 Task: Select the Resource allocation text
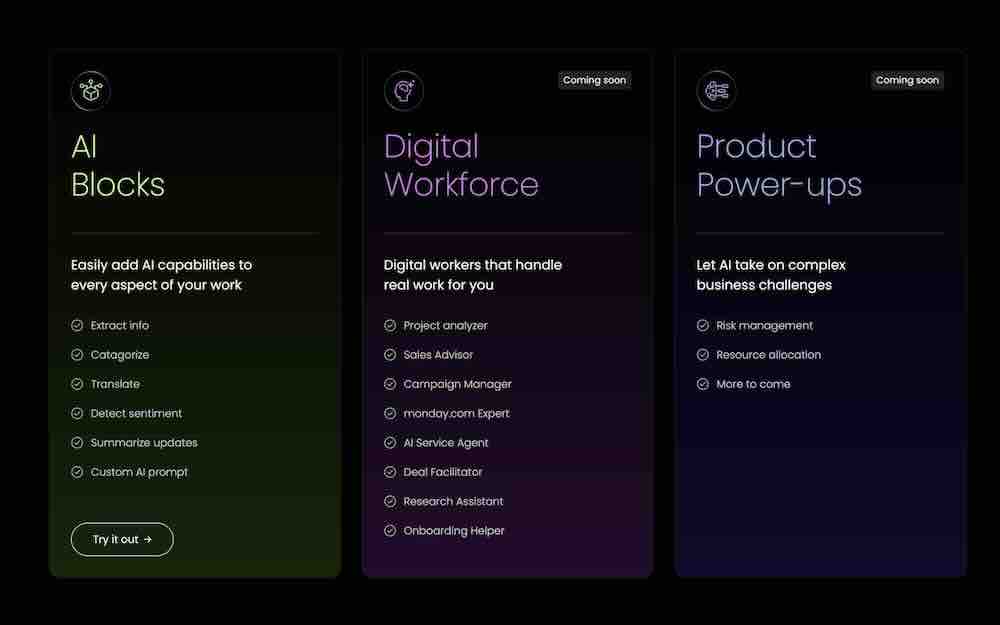[768, 355]
